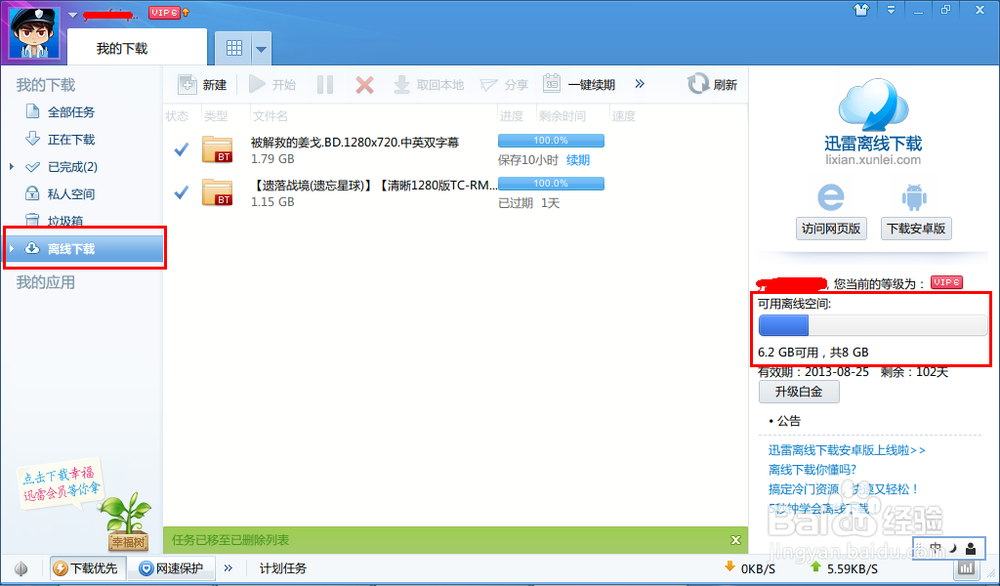
Task: Switch to the 我的下载 tab
Action: tap(137, 48)
